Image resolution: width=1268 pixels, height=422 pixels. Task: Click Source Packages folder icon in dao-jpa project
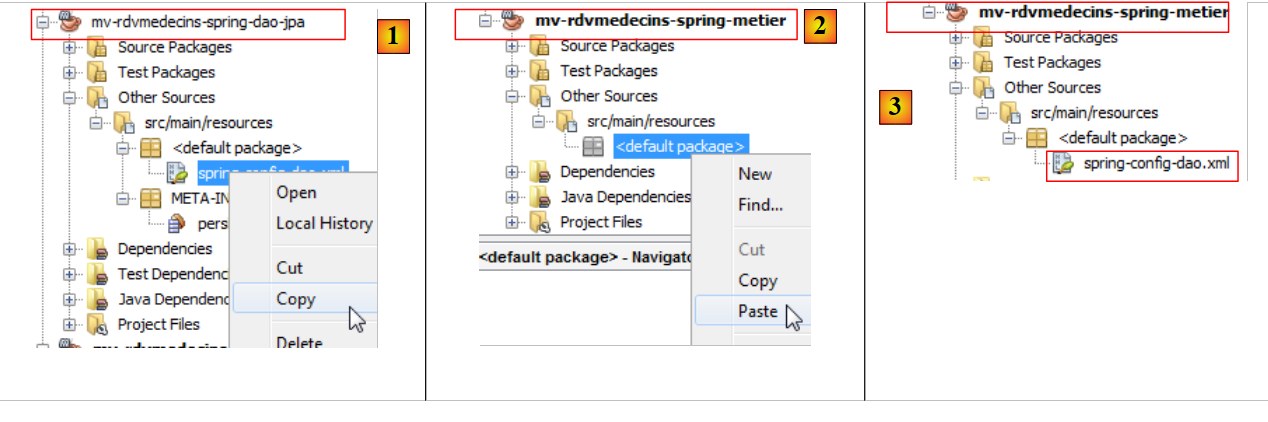(97, 47)
